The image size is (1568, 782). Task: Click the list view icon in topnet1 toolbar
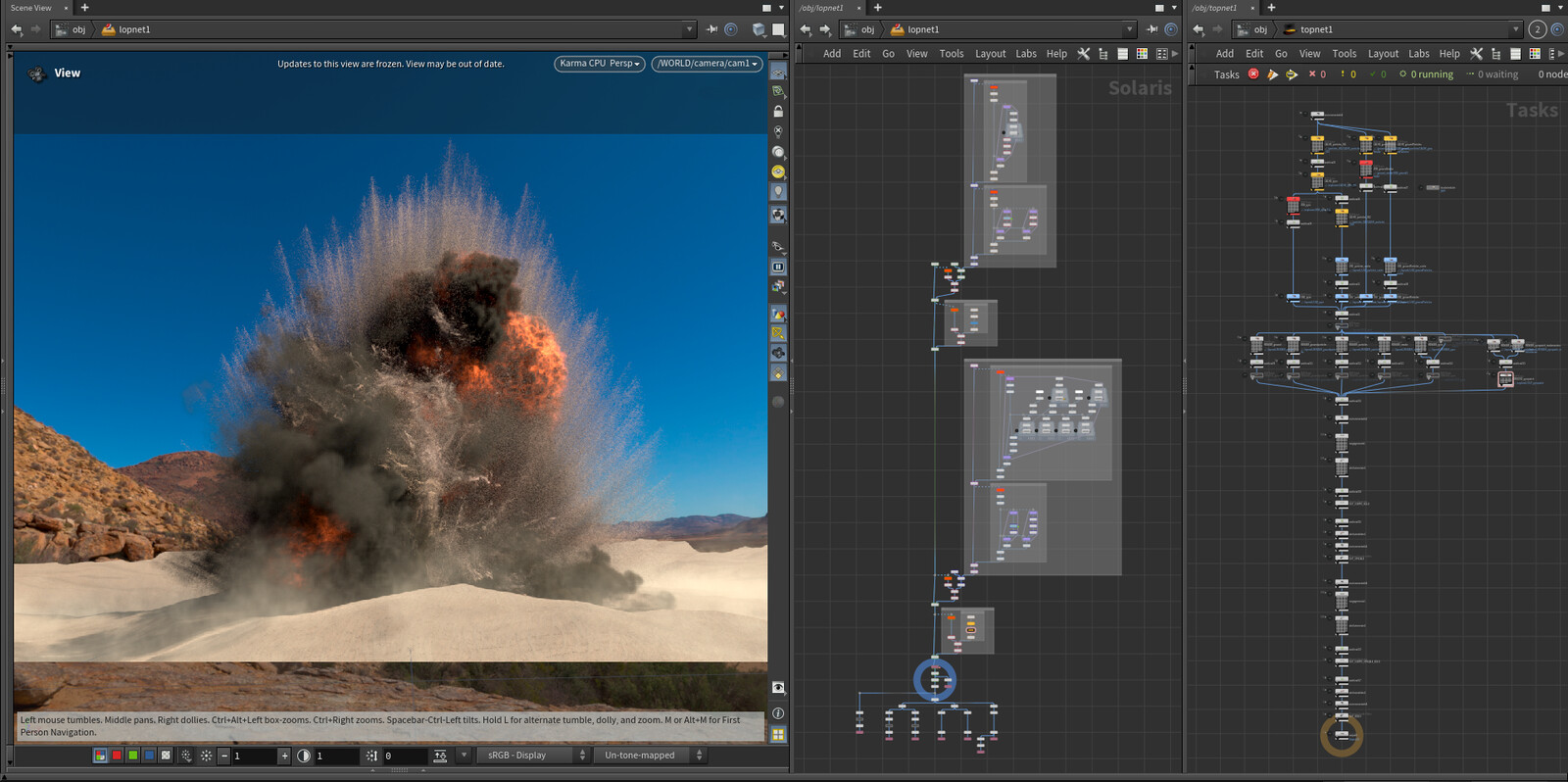[1515, 54]
